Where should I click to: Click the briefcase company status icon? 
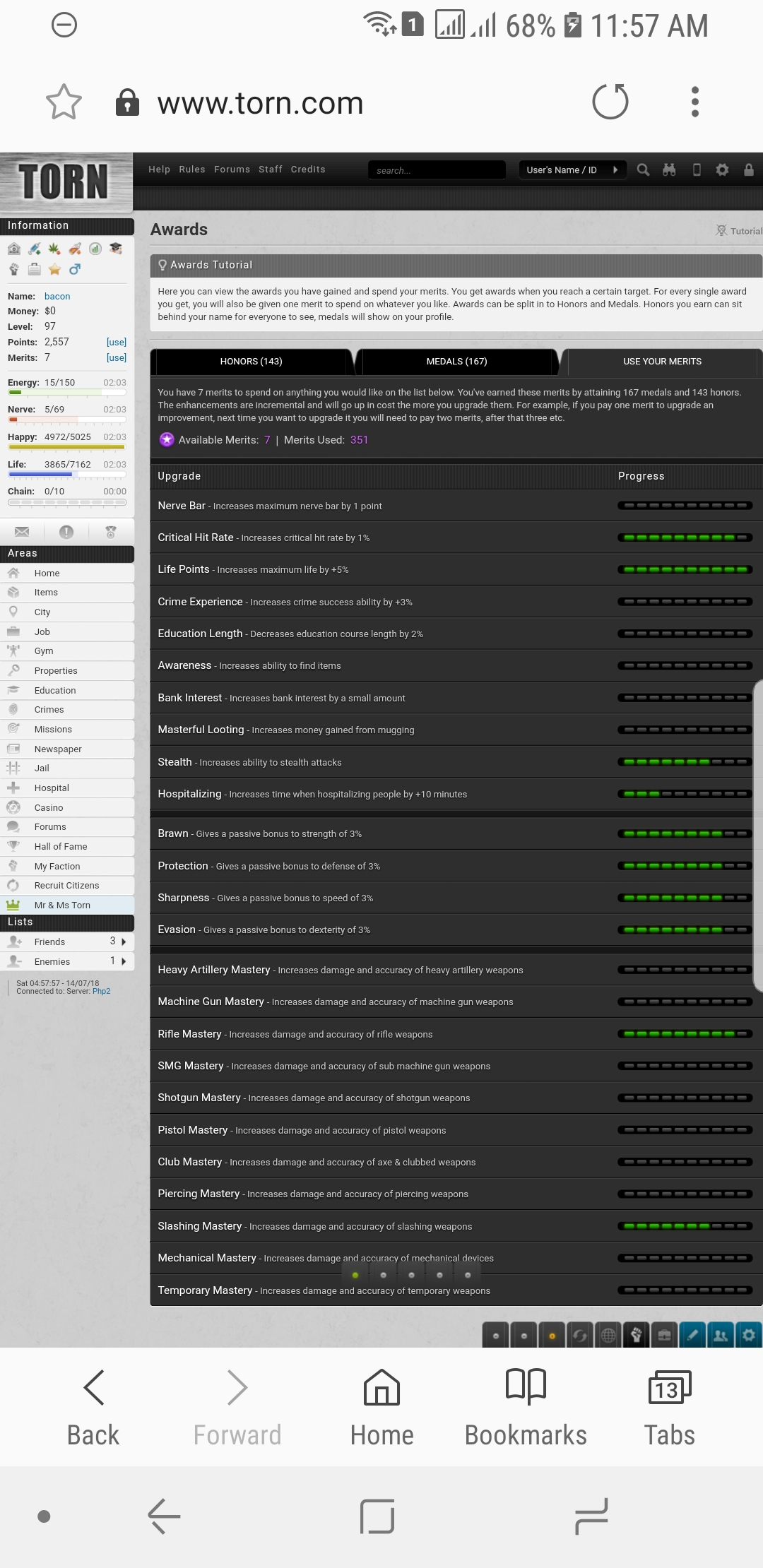coord(34,269)
